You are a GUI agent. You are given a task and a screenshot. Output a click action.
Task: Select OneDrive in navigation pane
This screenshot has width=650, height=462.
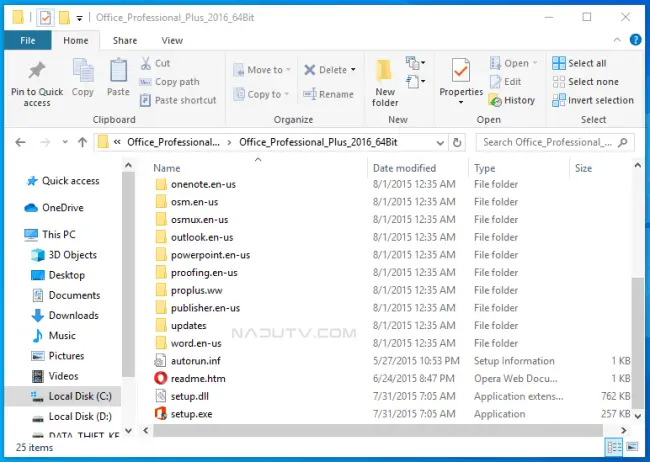click(x=54, y=207)
